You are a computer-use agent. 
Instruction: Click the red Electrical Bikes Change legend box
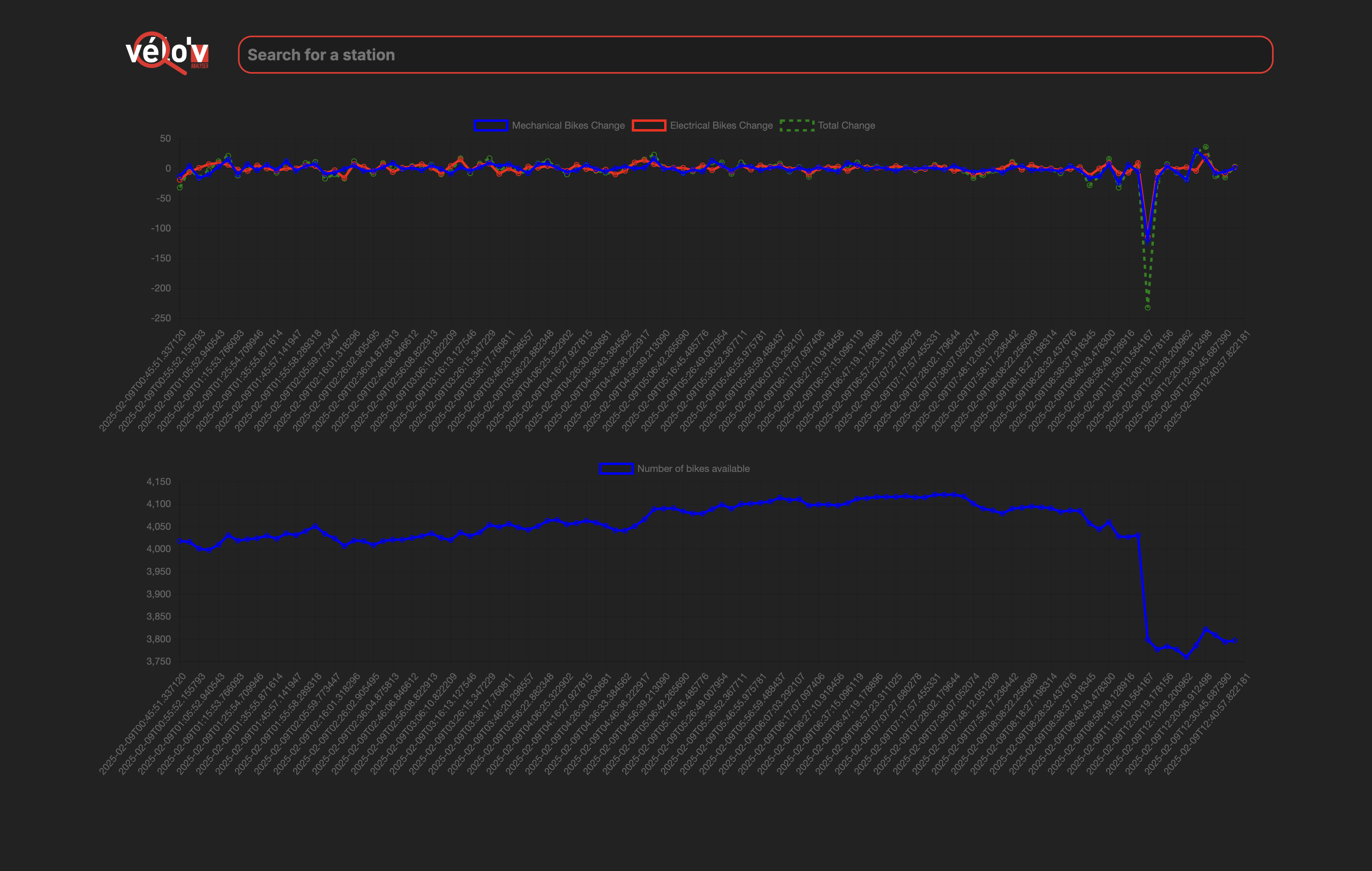point(649,126)
